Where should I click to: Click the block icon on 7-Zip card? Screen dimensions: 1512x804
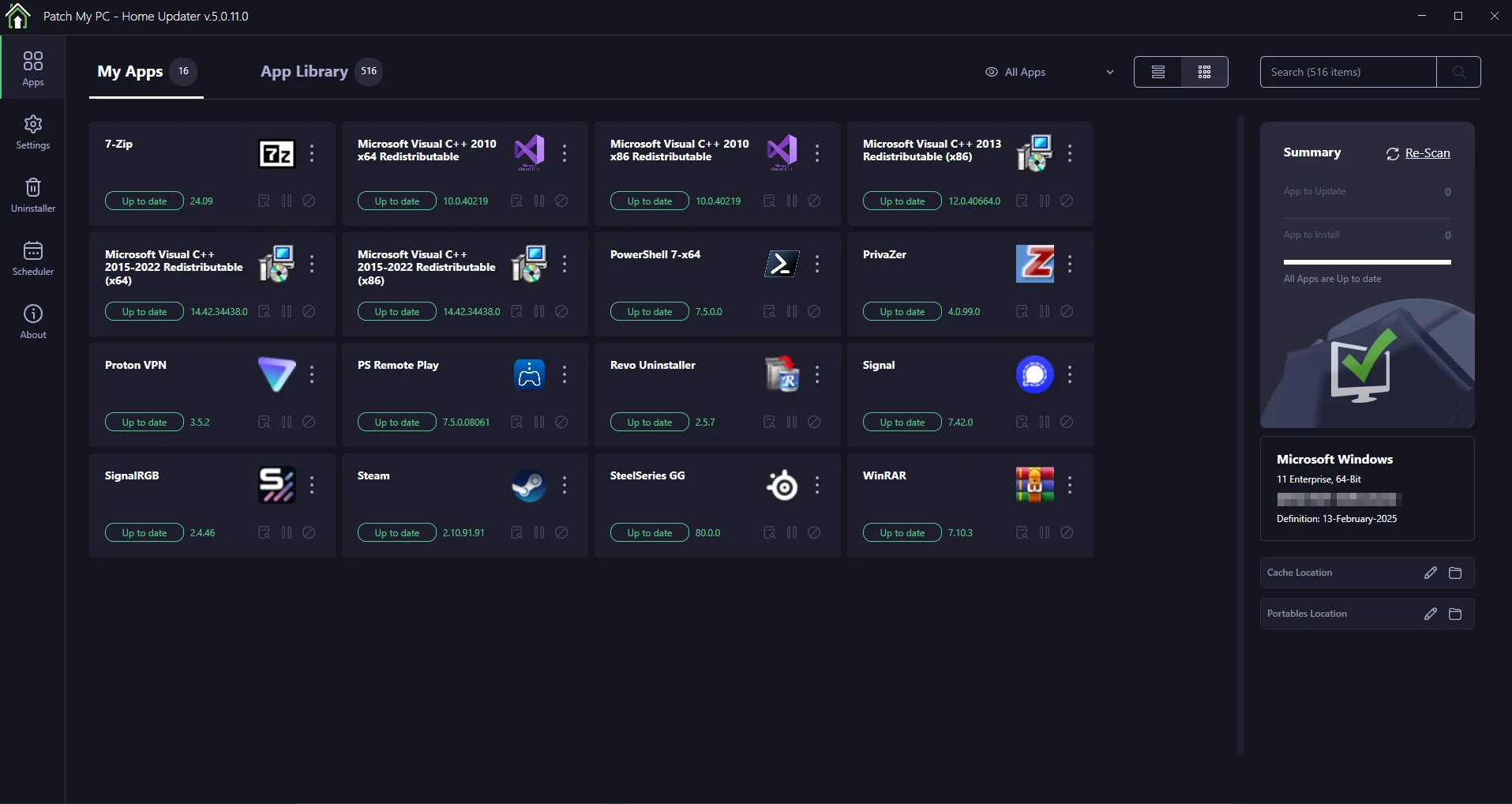click(x=309, y=201)
